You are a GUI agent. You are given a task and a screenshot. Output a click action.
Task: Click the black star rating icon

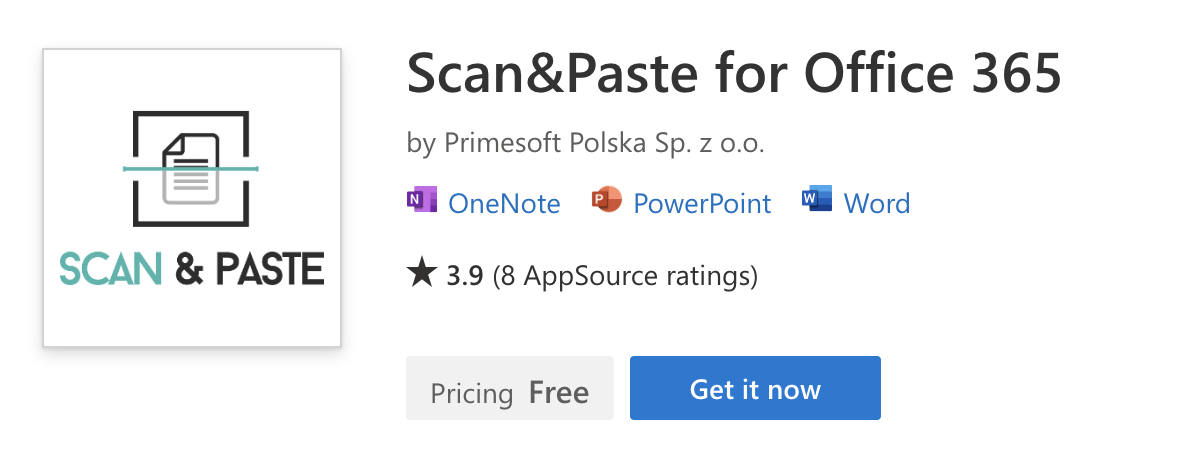[x=422, y=273]
